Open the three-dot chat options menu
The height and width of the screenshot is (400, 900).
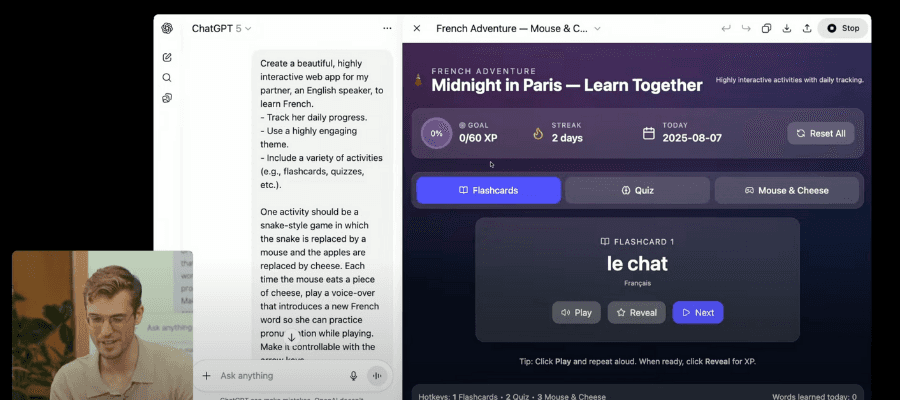(x=387, y=28)
